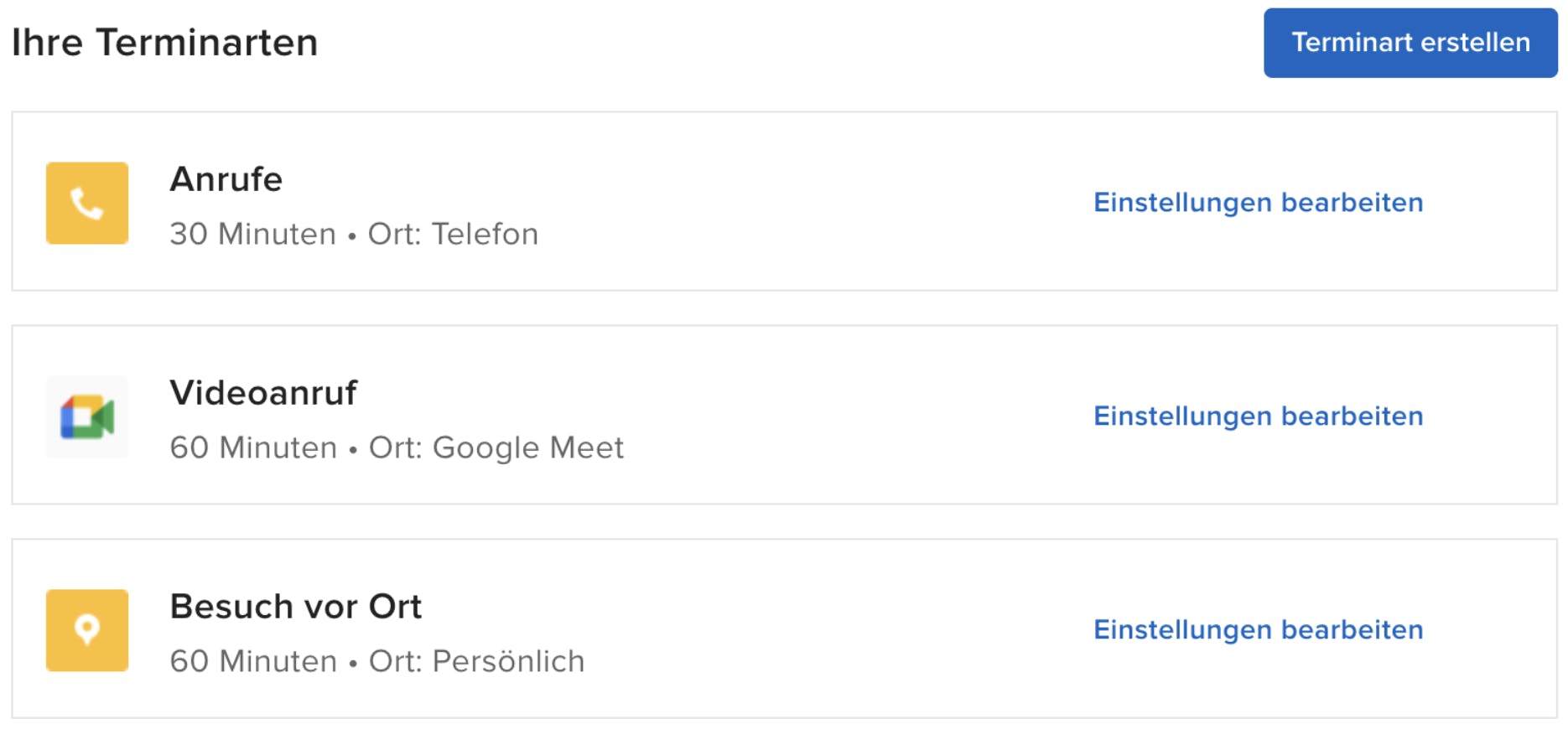
Task: Click the Ihre Terminarten heading
Action: click(164, 43)
